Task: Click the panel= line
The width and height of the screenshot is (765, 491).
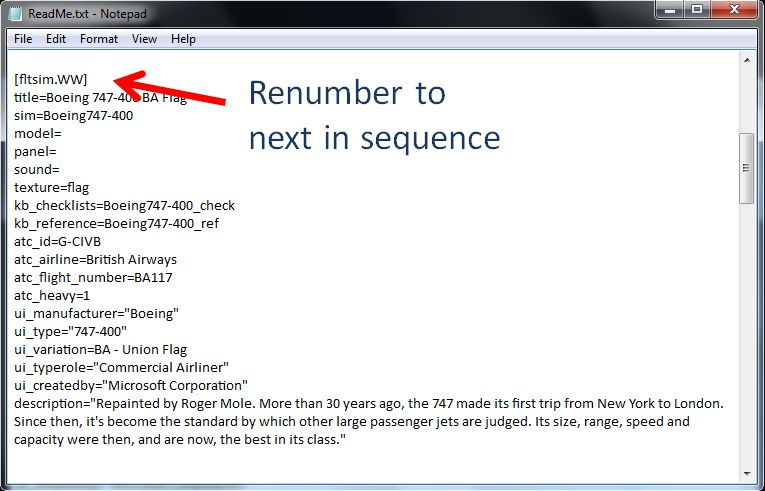Action: 35,151
